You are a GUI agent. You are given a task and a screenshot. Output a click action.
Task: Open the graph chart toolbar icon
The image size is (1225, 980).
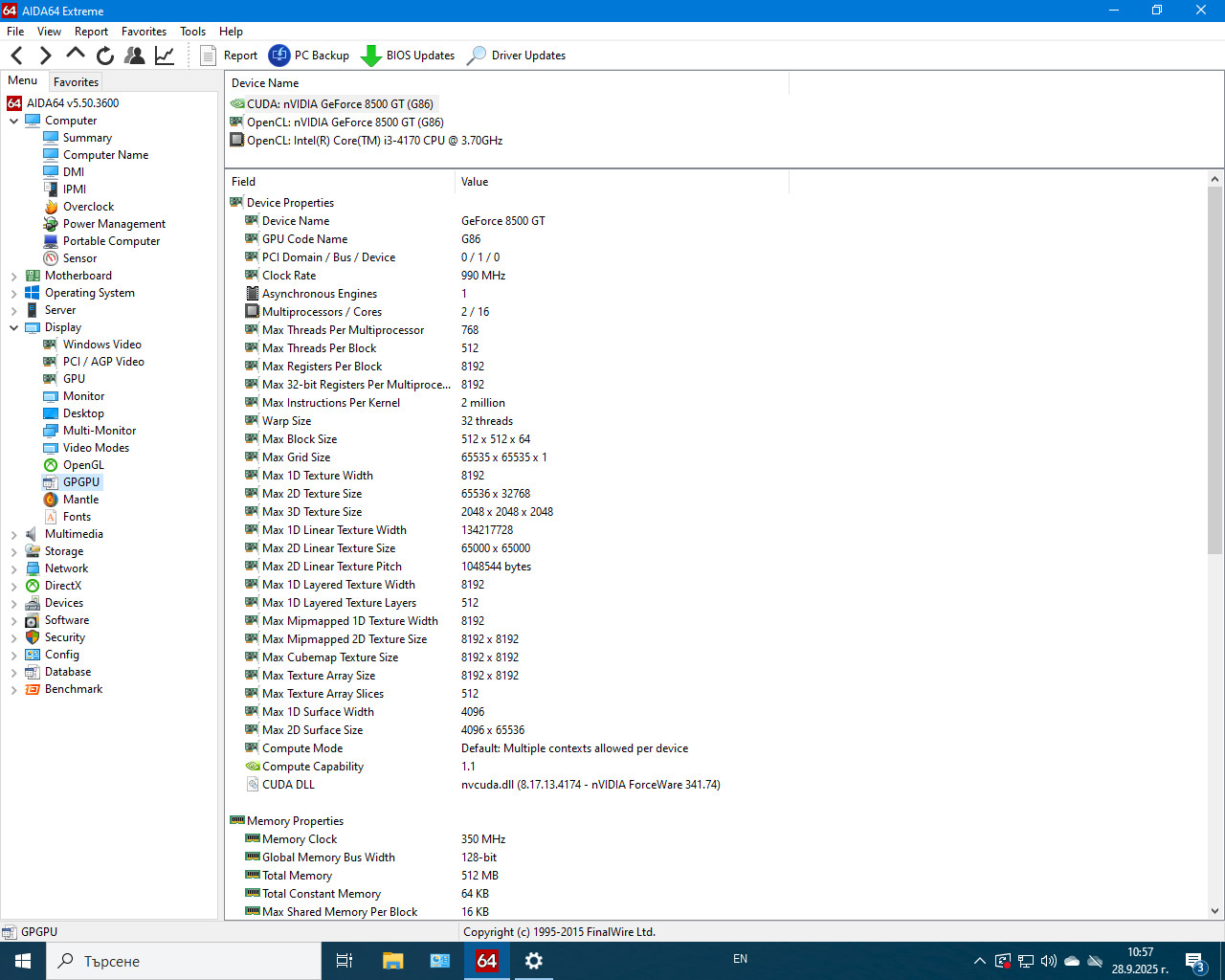click(x=165, y=56)
